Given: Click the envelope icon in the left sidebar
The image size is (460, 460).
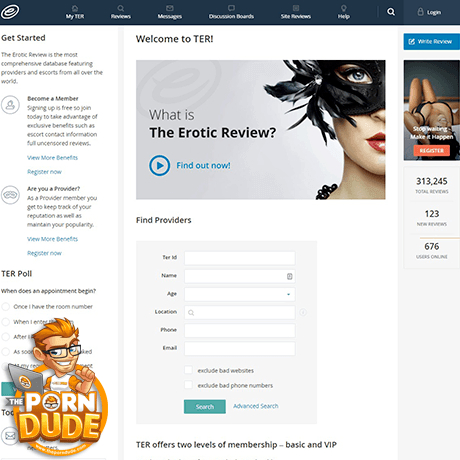Looking at the screenshot, I should click(x=10, y=435).
